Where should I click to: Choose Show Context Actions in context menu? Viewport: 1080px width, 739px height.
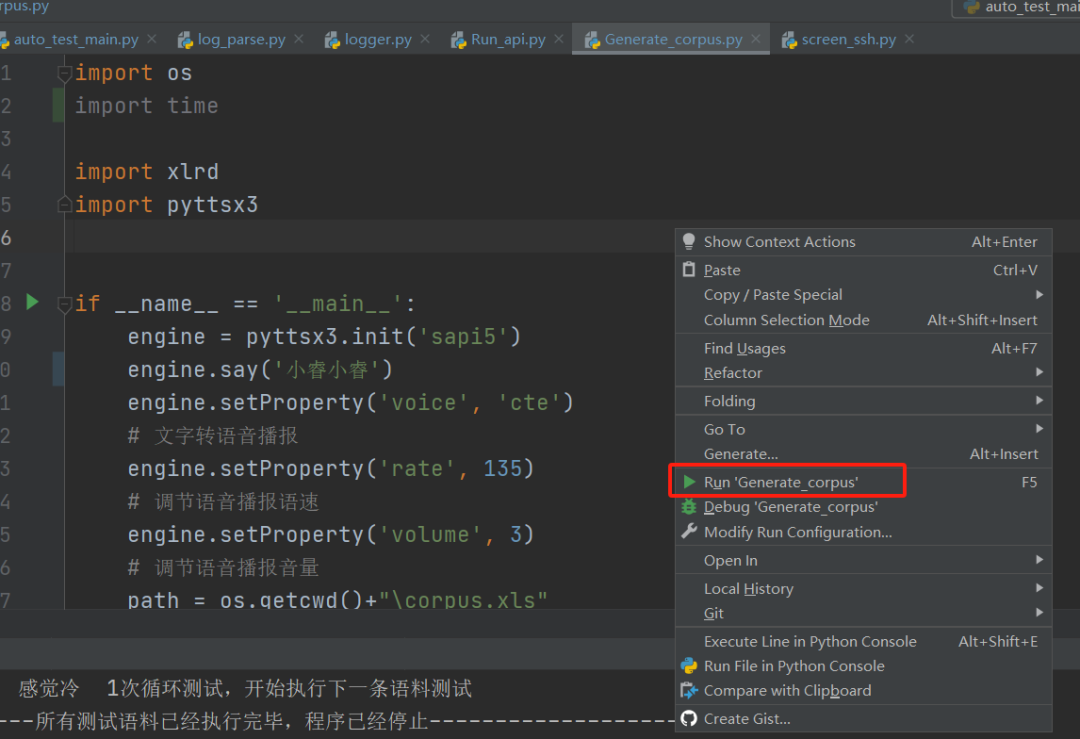point(864,242)
